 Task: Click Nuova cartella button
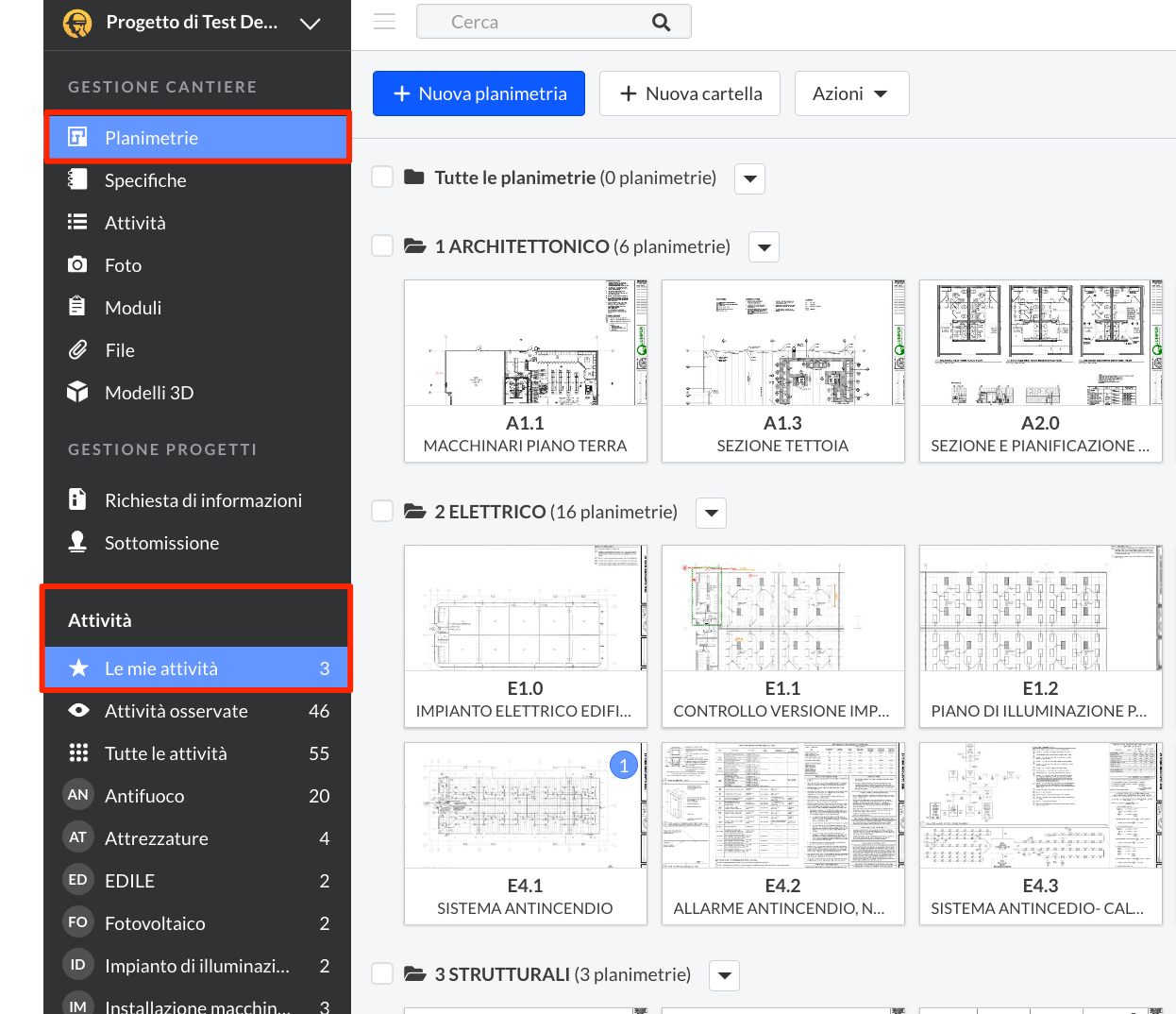point(690,93)
